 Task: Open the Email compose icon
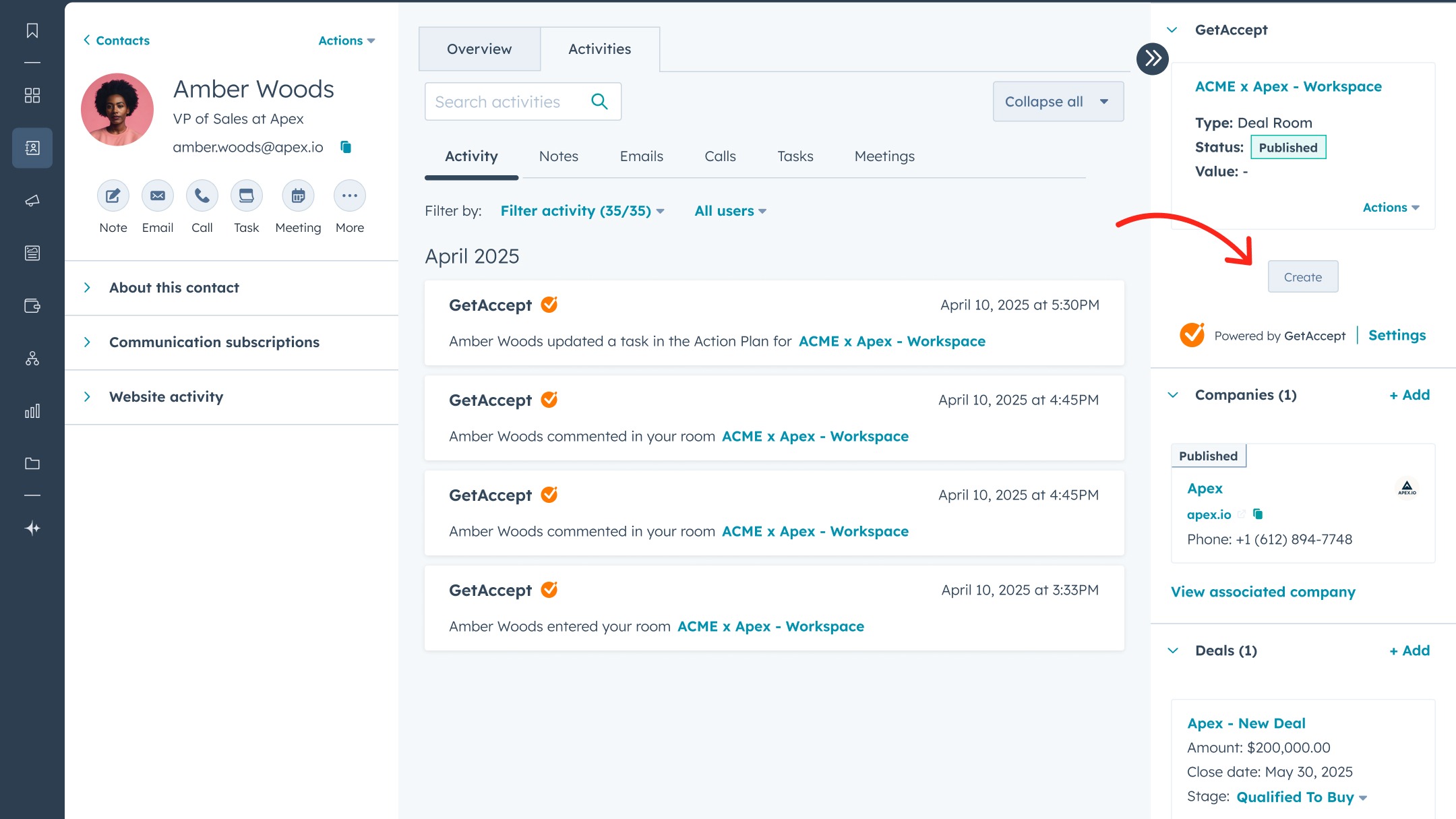click(x=157, y=195)
